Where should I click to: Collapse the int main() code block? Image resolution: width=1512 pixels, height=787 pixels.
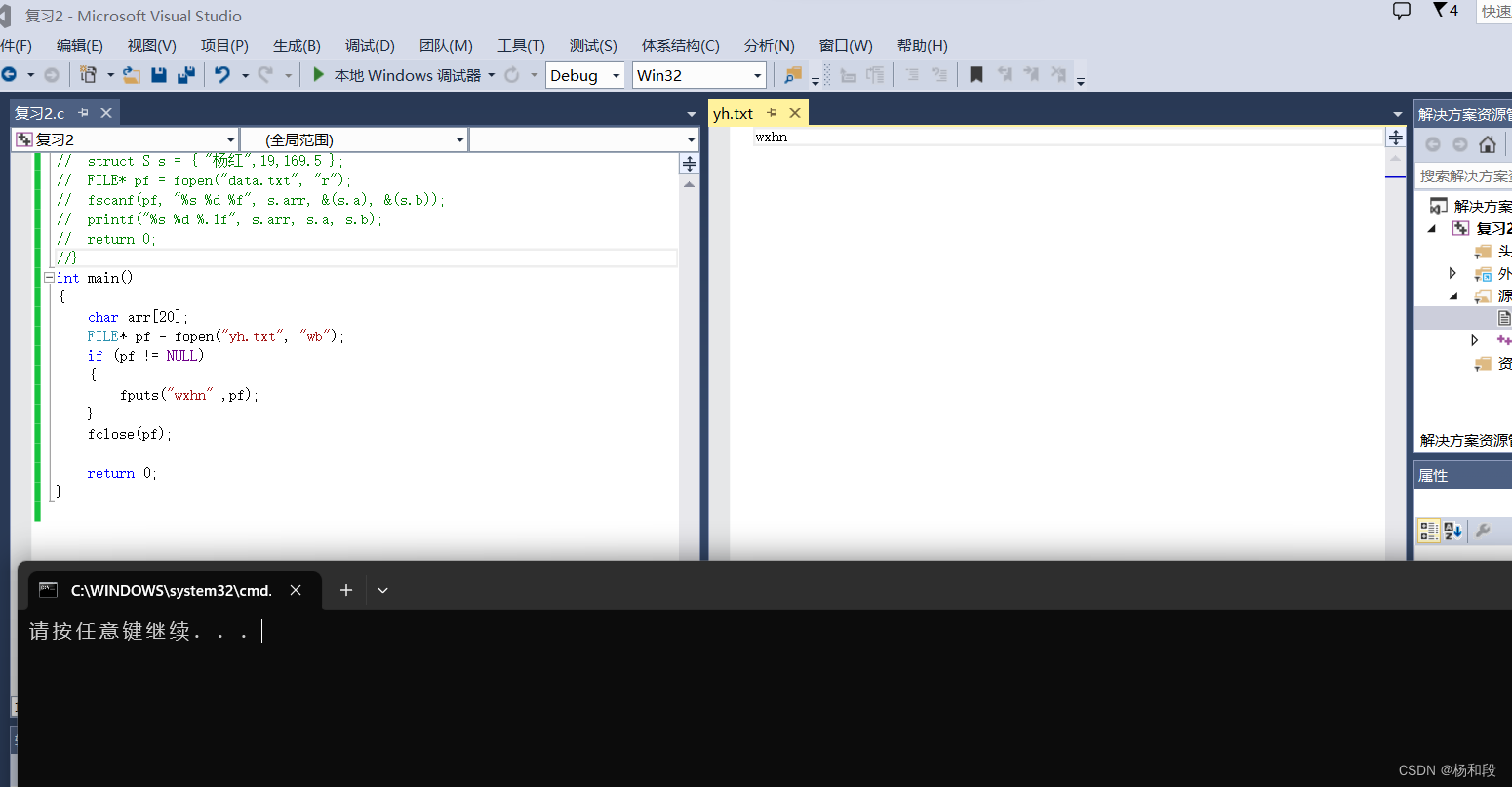click(49, 278)
